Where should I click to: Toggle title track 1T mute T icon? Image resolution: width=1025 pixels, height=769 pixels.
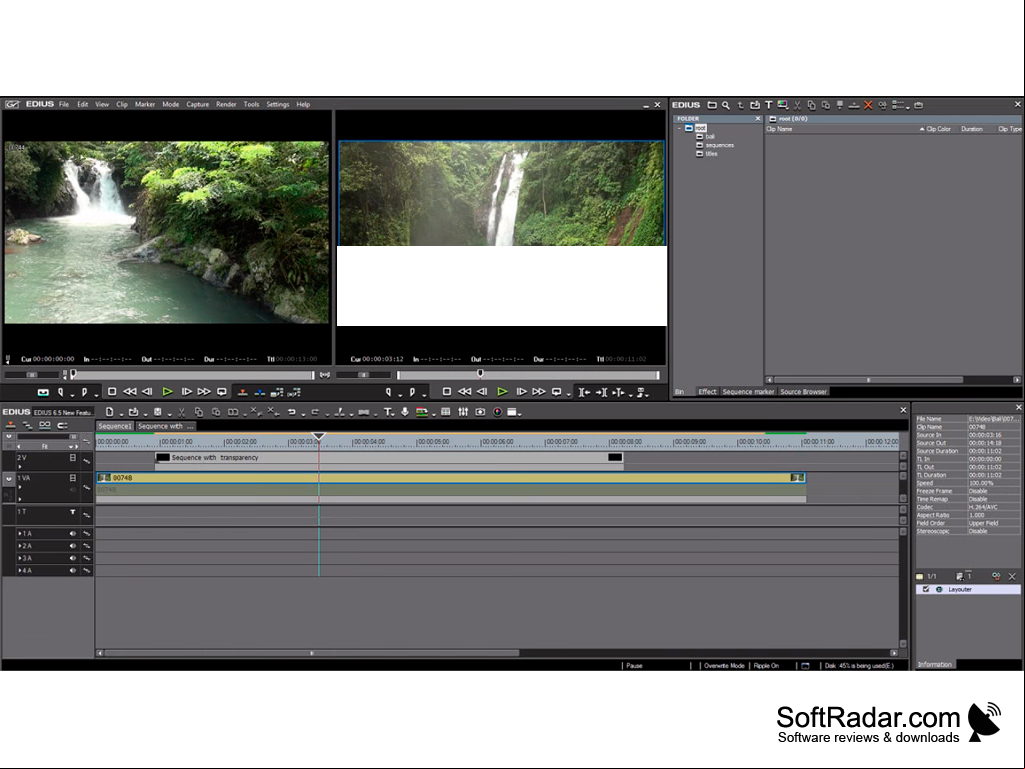click(x=73, y=512)
